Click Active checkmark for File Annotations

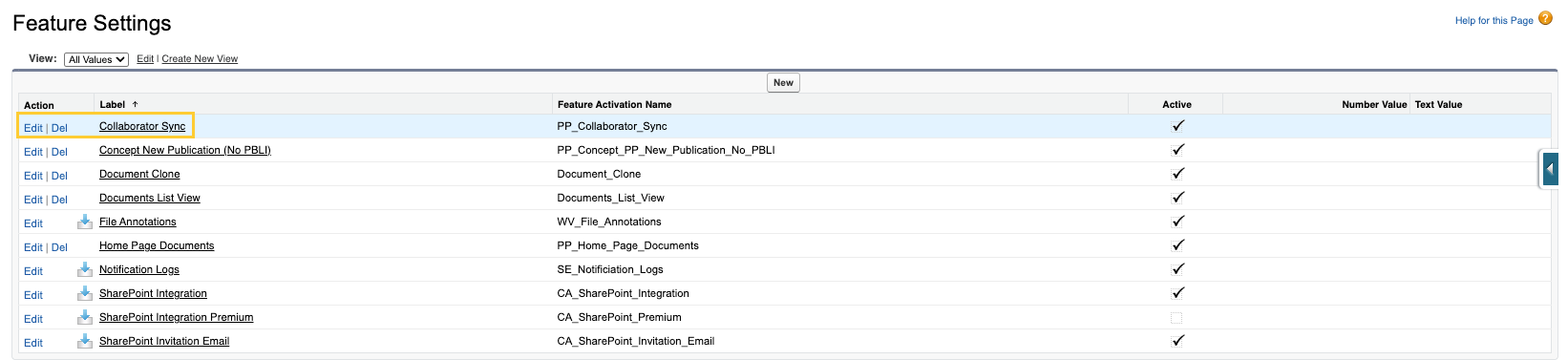tap(1177, 222)
